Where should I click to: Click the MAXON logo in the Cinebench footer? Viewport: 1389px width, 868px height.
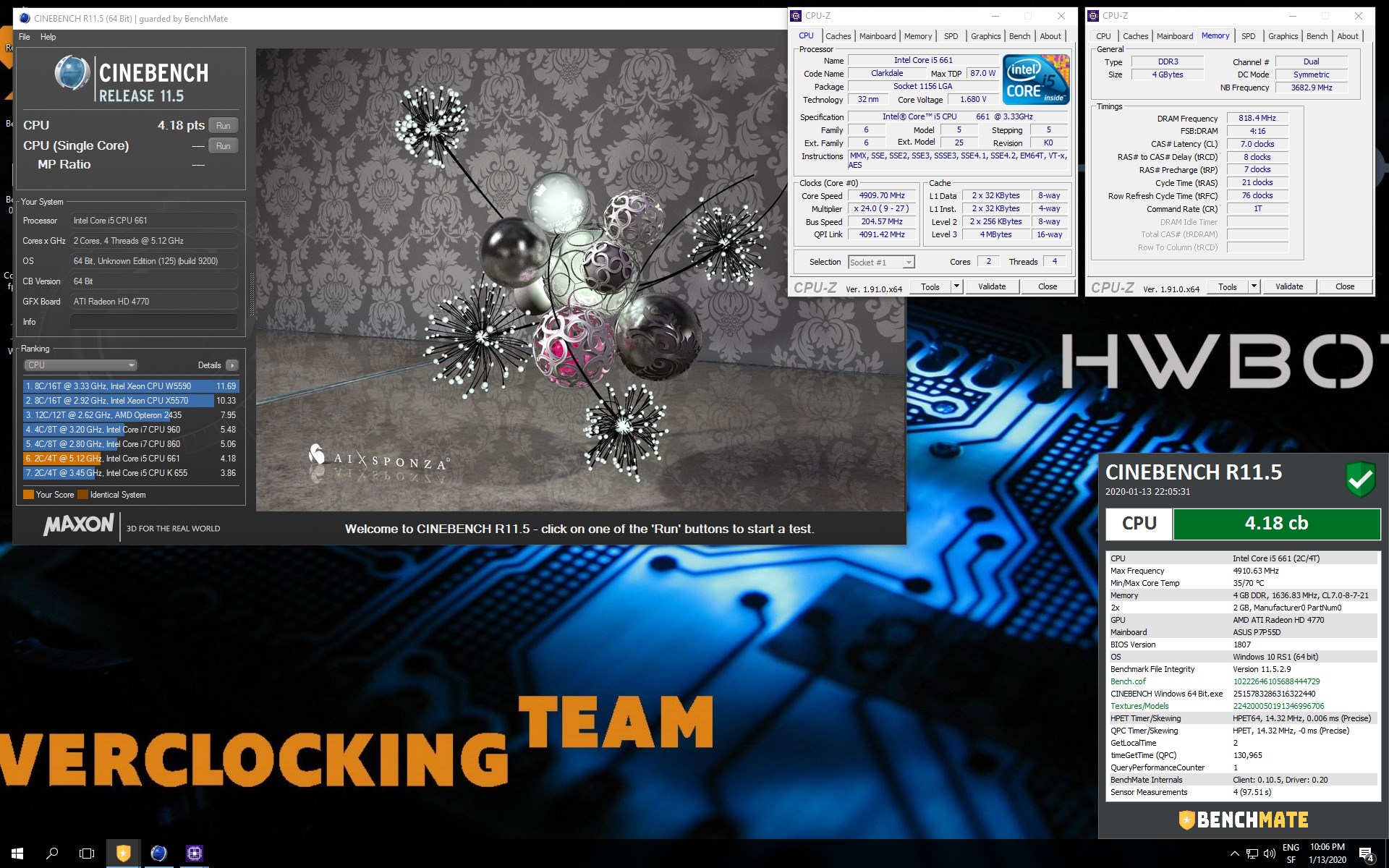click(x=78, y=524)
